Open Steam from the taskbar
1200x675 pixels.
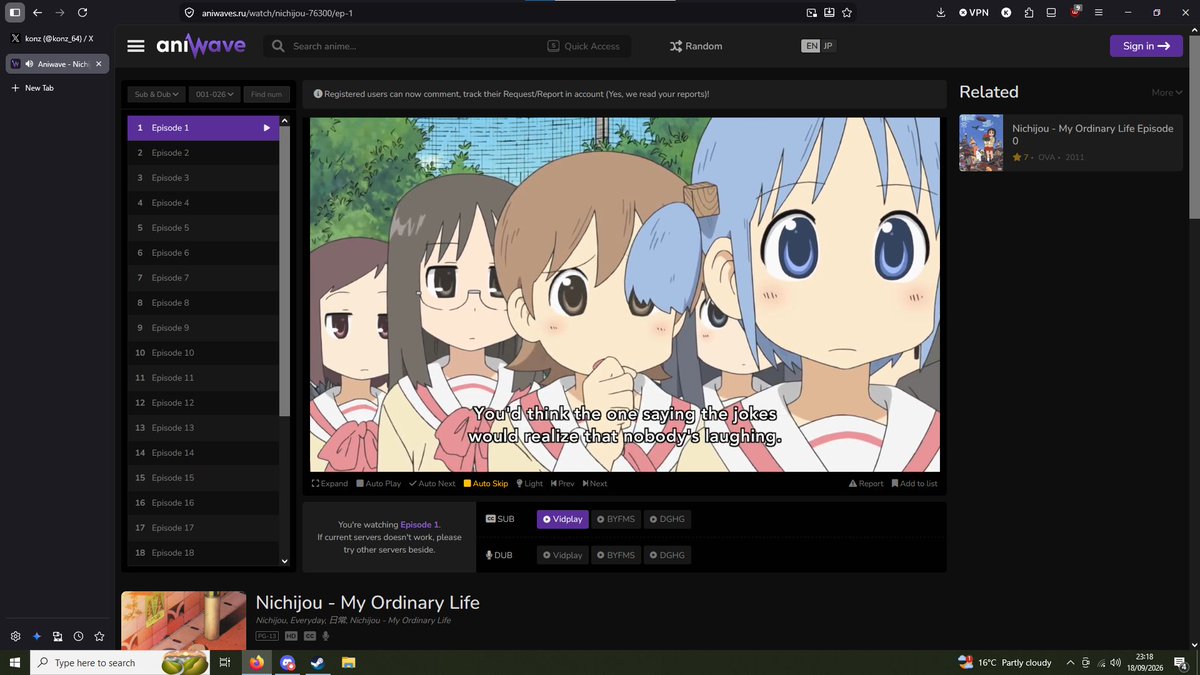(318, 662)
